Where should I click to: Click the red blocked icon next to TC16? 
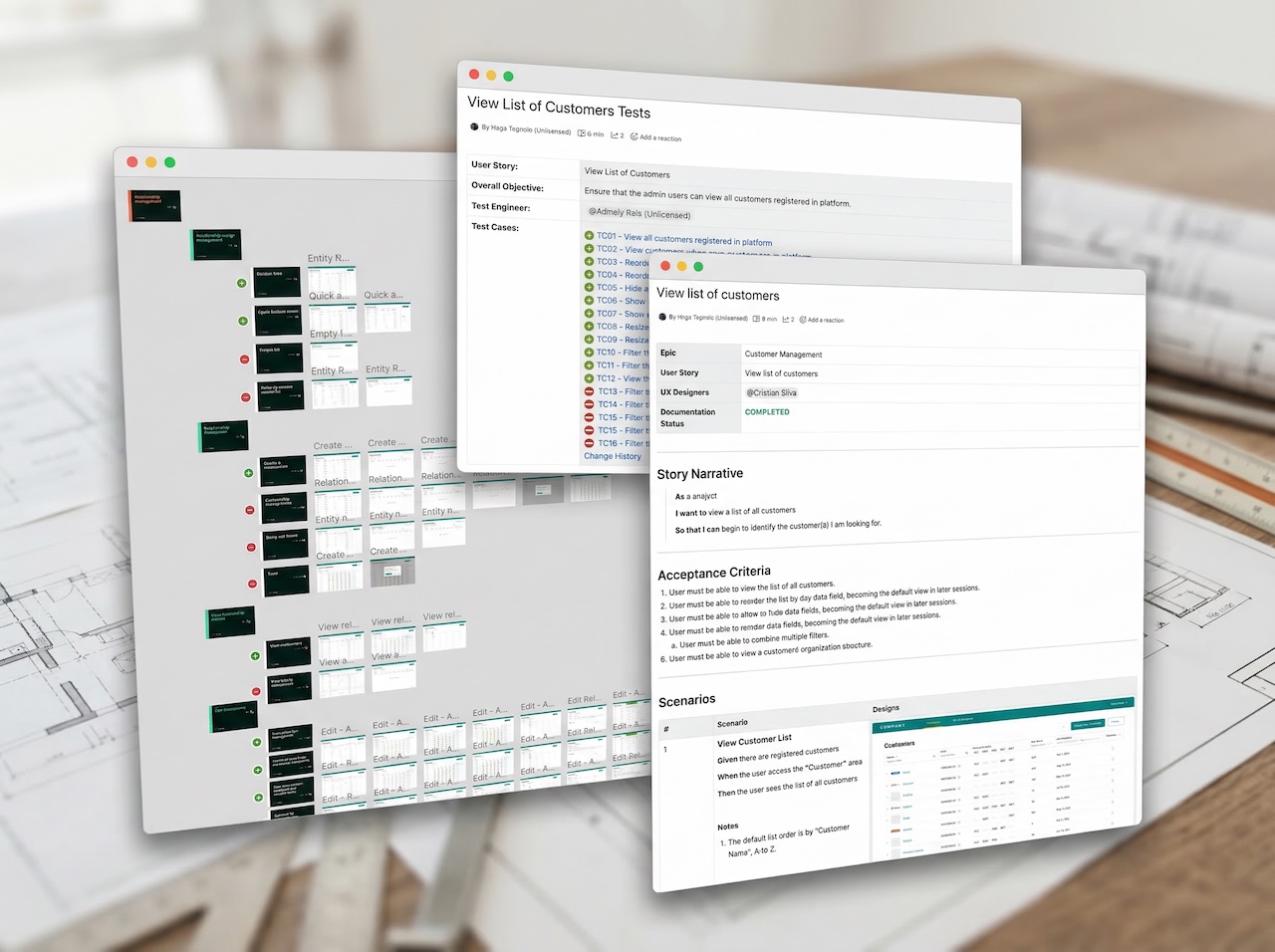point(590,443)
